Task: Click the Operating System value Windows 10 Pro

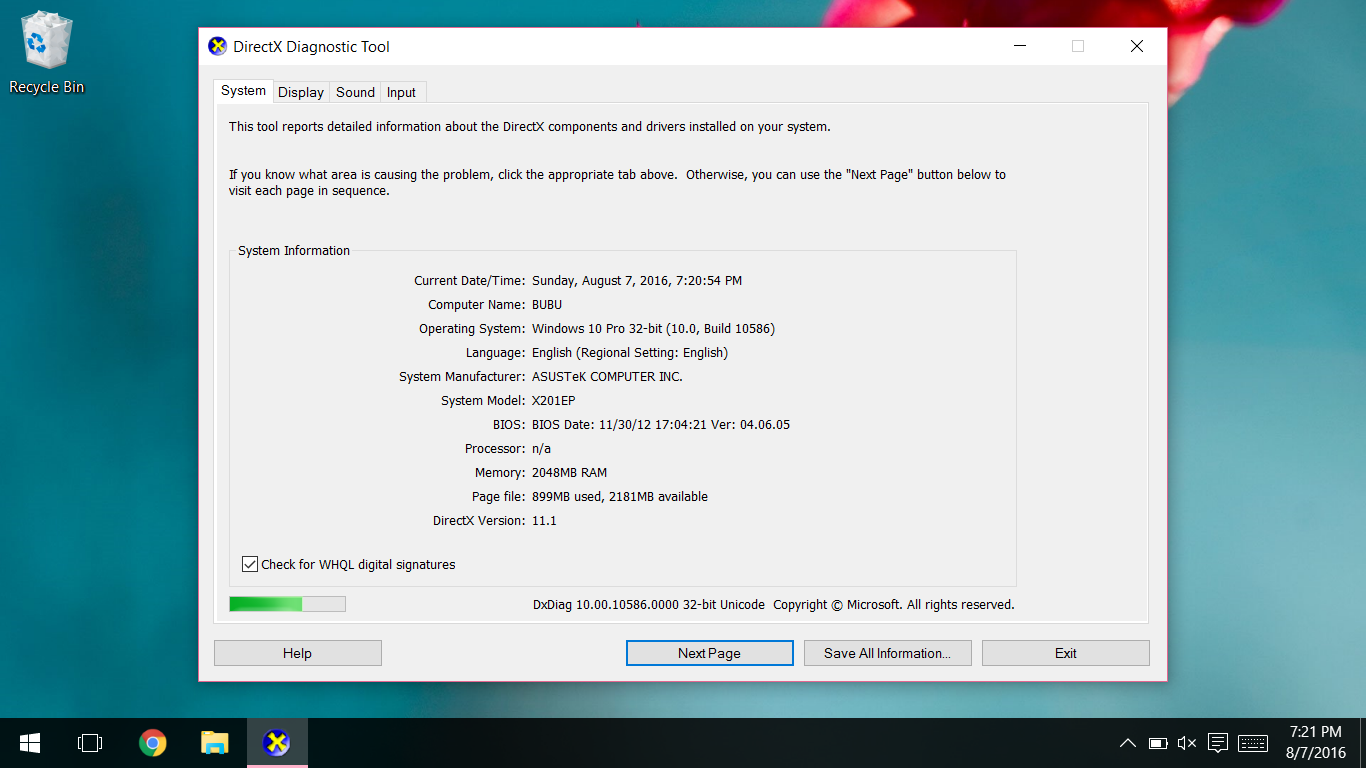Action: [x=653, y=329]
